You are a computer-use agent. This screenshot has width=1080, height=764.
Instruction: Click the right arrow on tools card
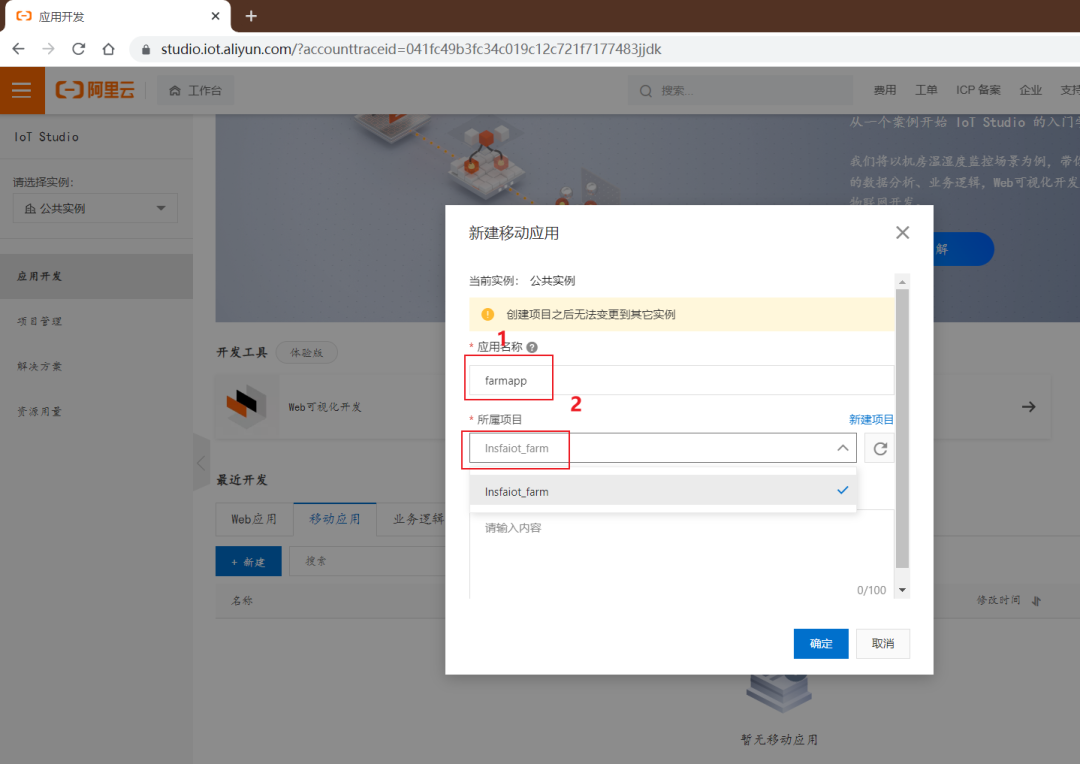1028,407
